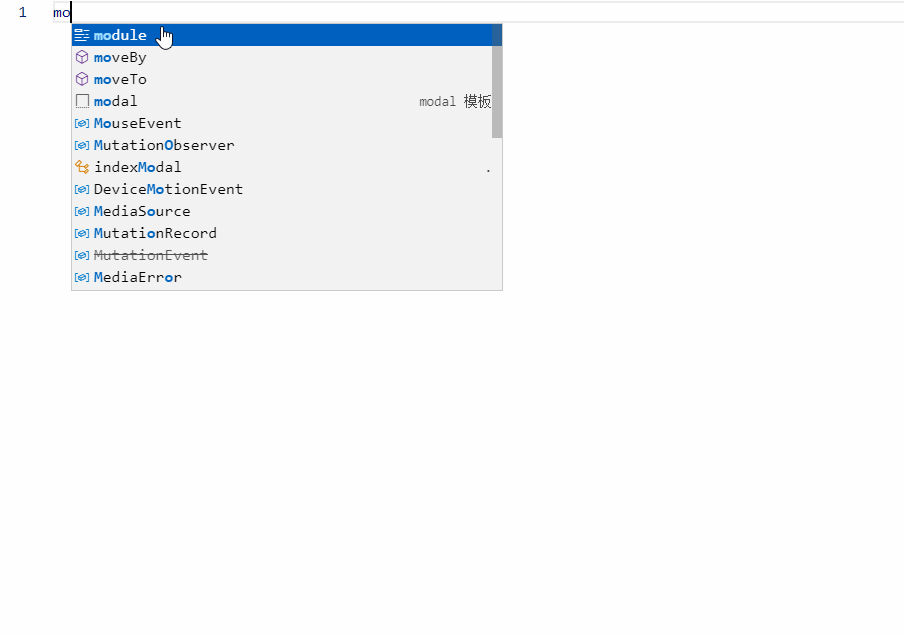Click the icon beside MediaError

pos(82,277)
